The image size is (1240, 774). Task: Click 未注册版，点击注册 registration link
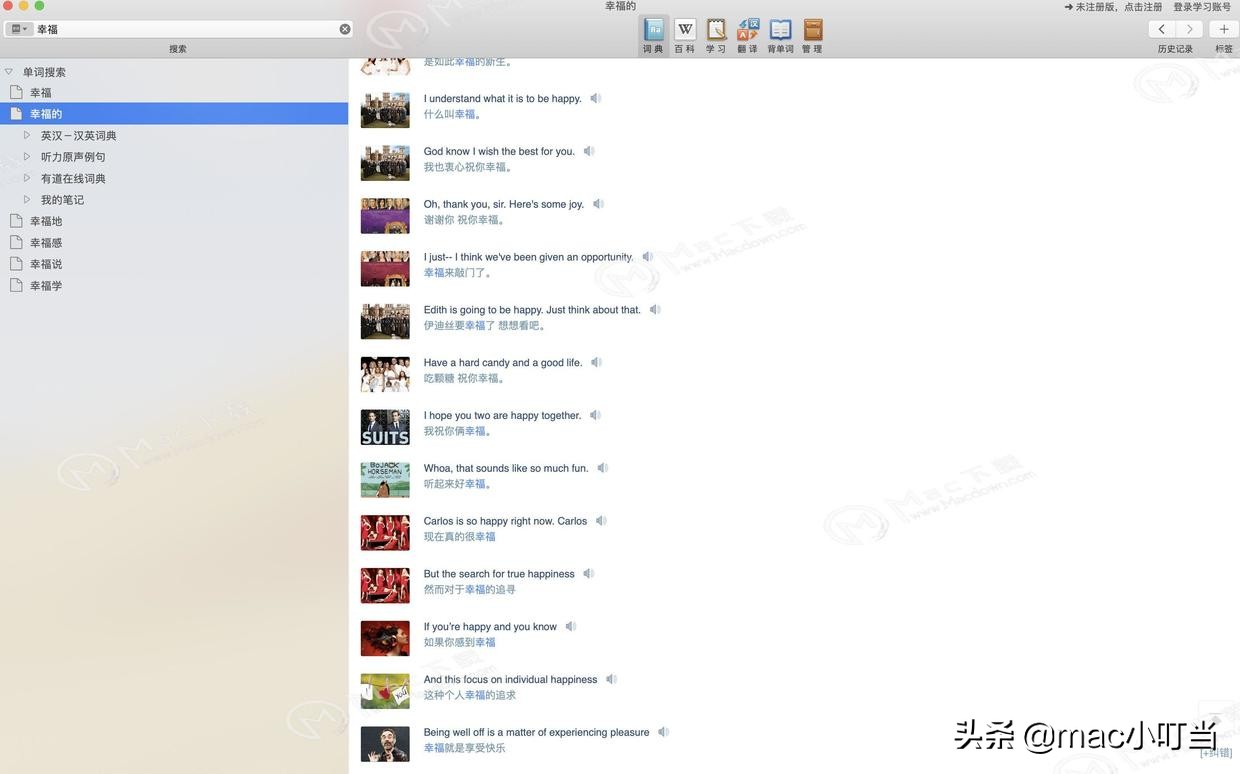(x=1113, y=7)
